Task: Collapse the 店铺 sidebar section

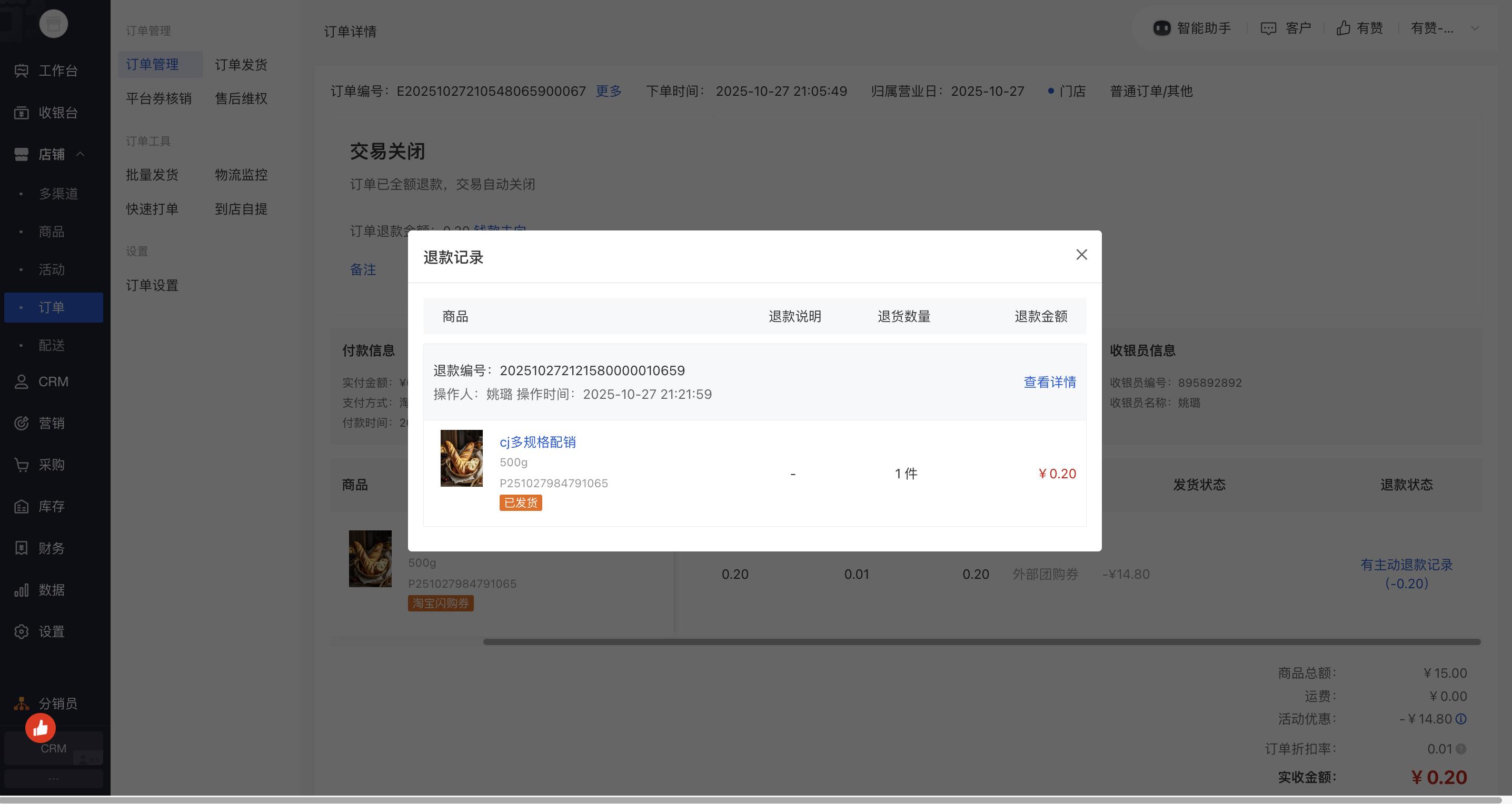Action: tap(81, 154)
